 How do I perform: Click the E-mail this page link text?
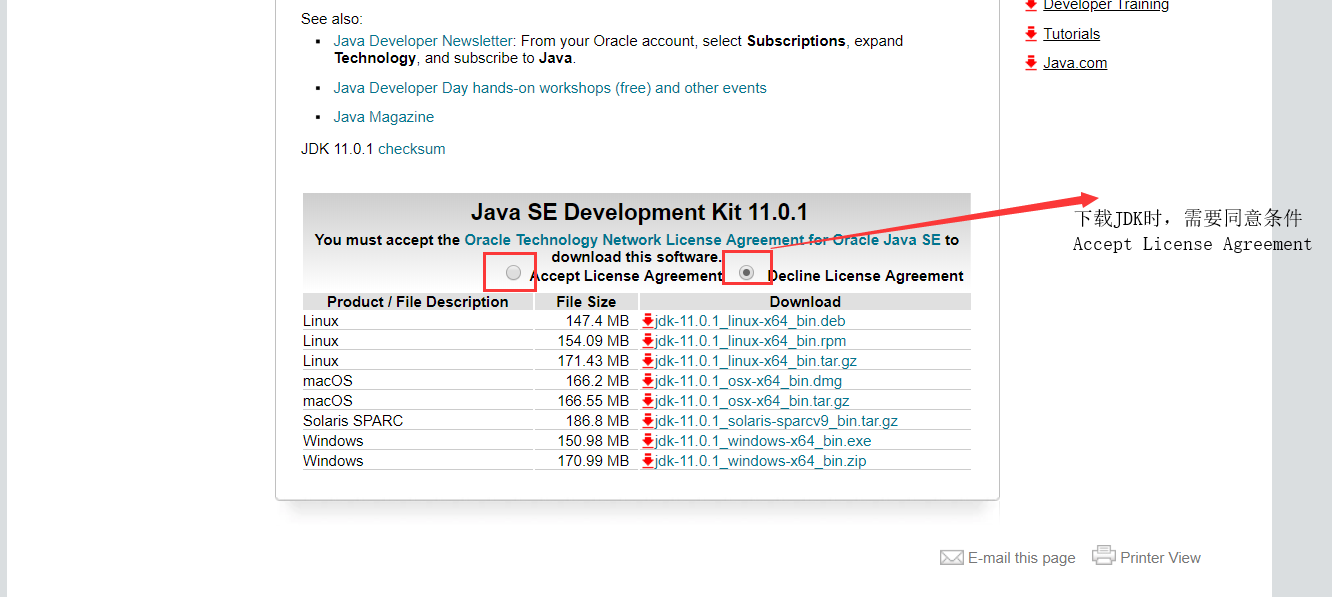coord(1022,558)
